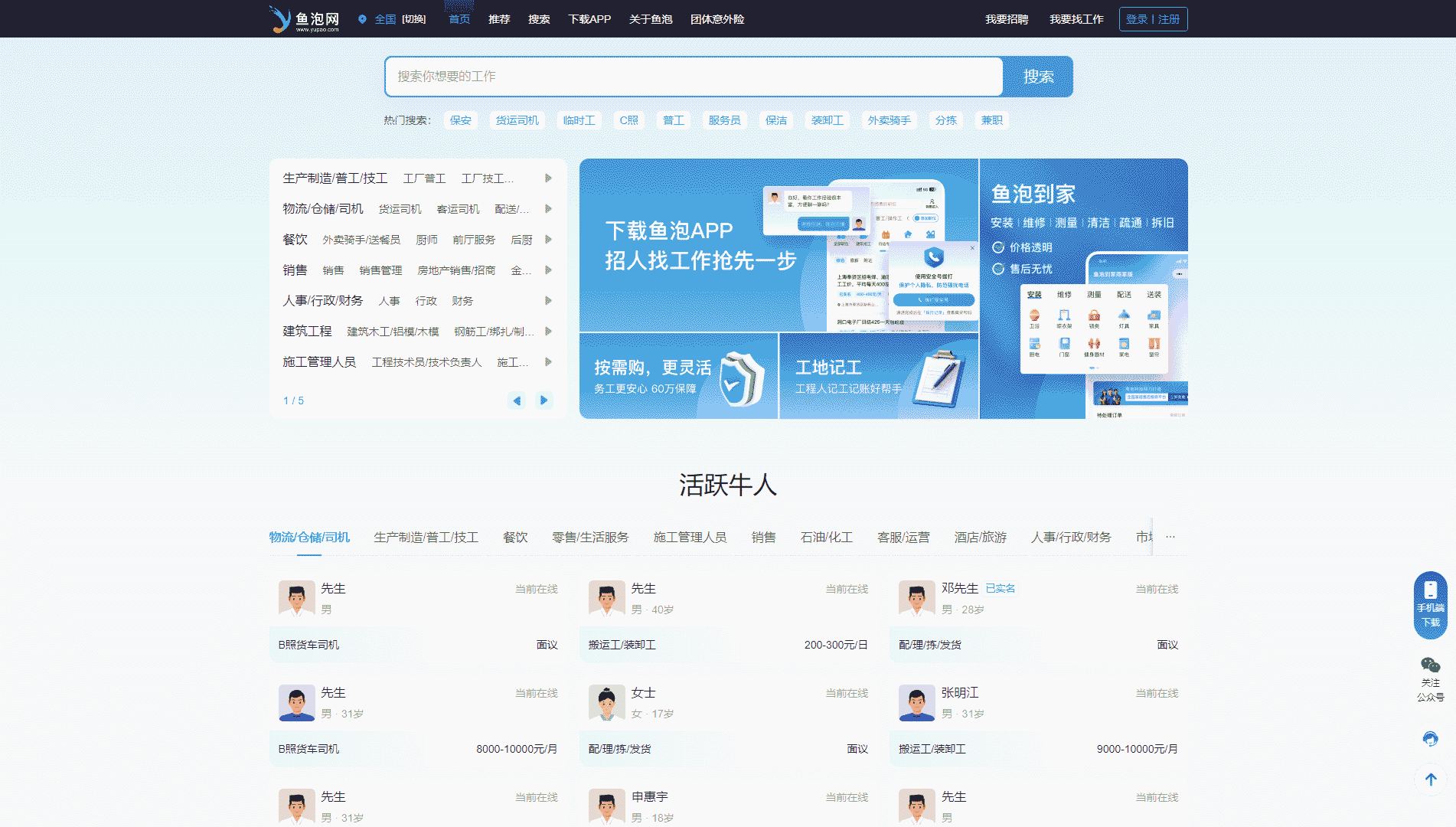Switch to the 零售/生活服务 tab
The width and height of the screenshot is (1456, 827).
[x=590, y=538]
